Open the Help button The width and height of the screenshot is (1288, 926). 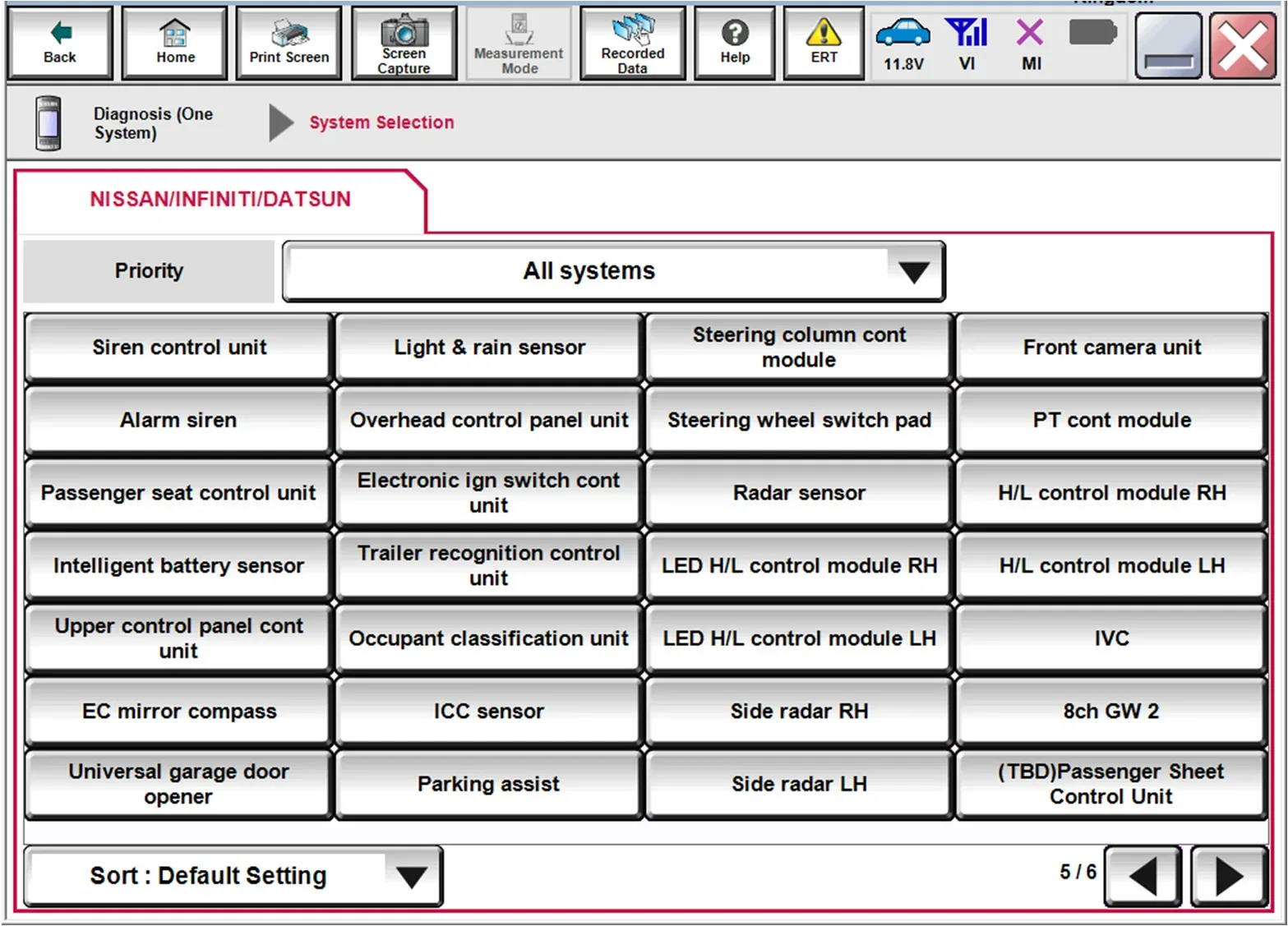click(x=735, y=44)
